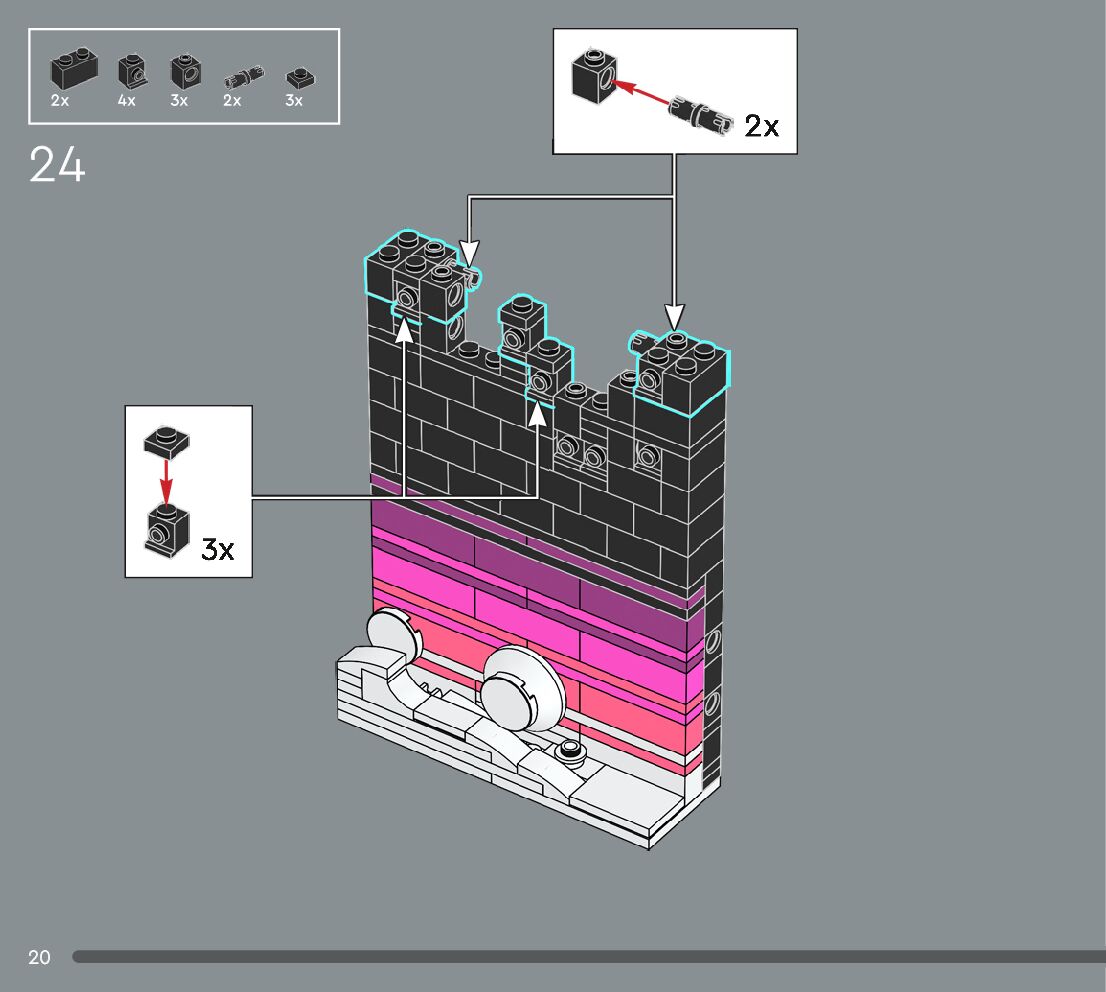Click the large 3x label in left callout
The height and width of the screenshot is (992, 1106).
(218, 549)
